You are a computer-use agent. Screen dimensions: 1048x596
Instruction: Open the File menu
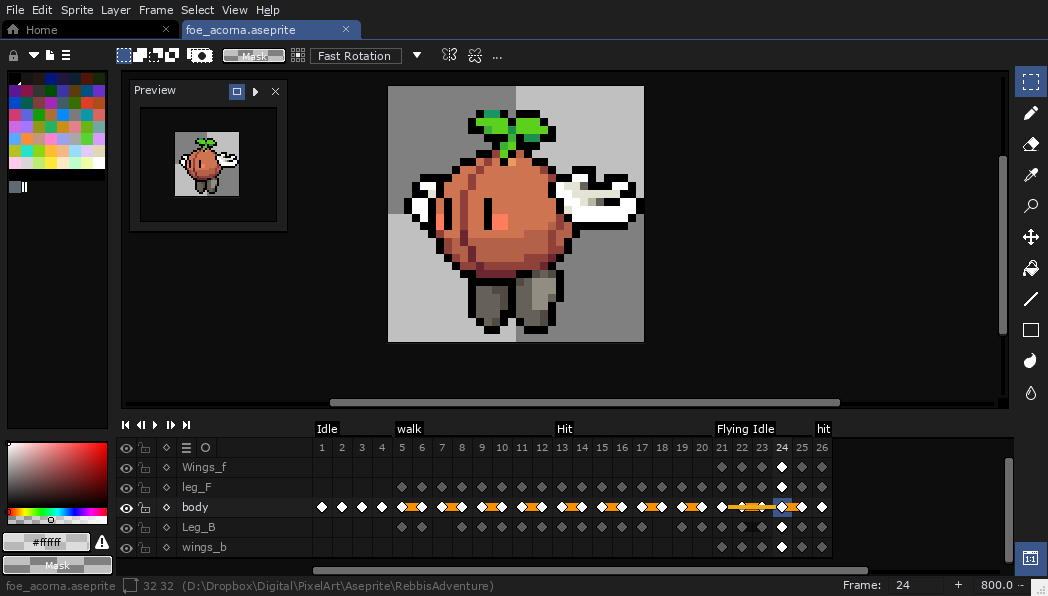[x=15, y=10]
